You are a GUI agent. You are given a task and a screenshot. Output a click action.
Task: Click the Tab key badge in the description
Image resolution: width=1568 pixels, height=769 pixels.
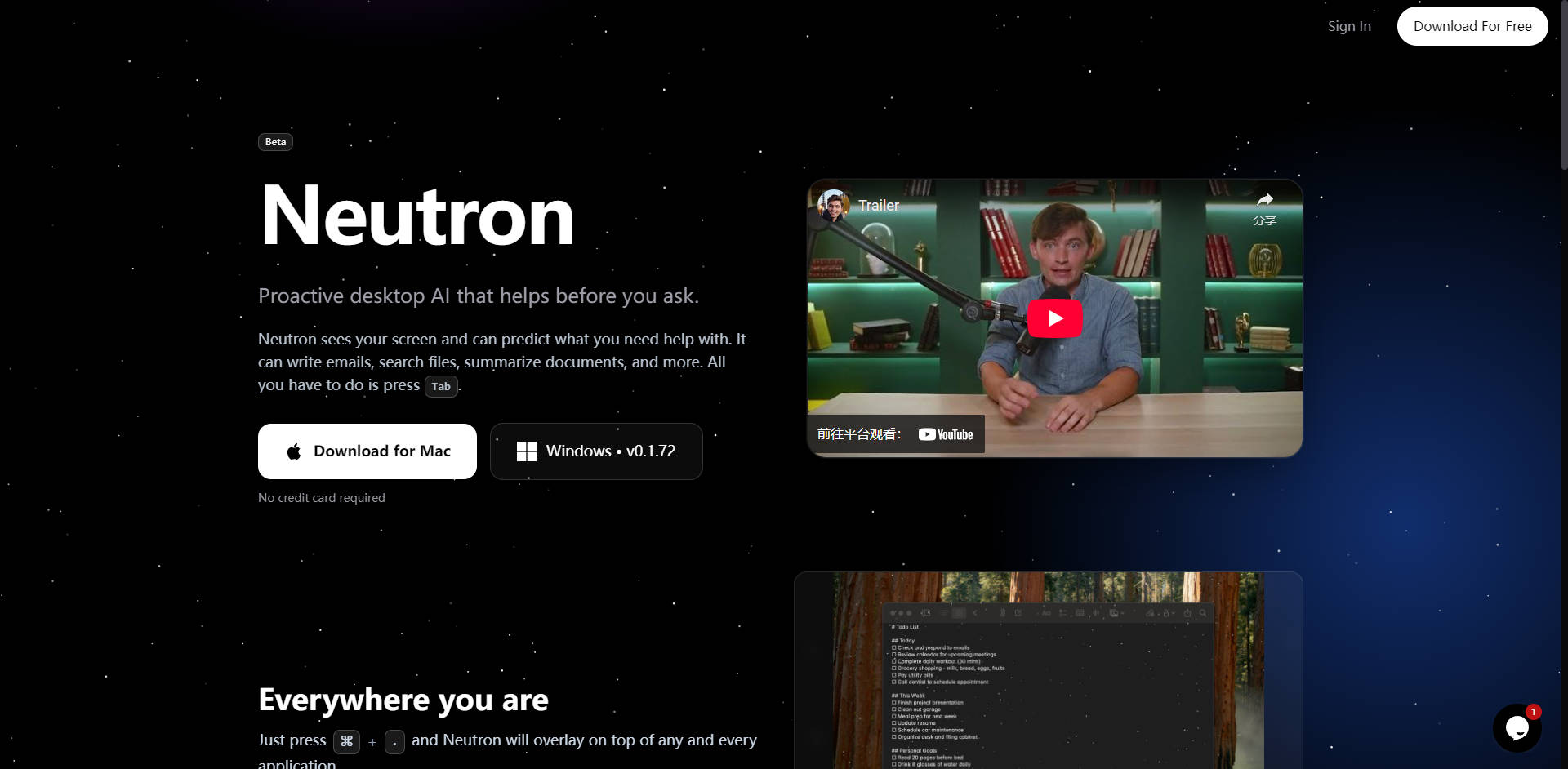coord(441,386)
